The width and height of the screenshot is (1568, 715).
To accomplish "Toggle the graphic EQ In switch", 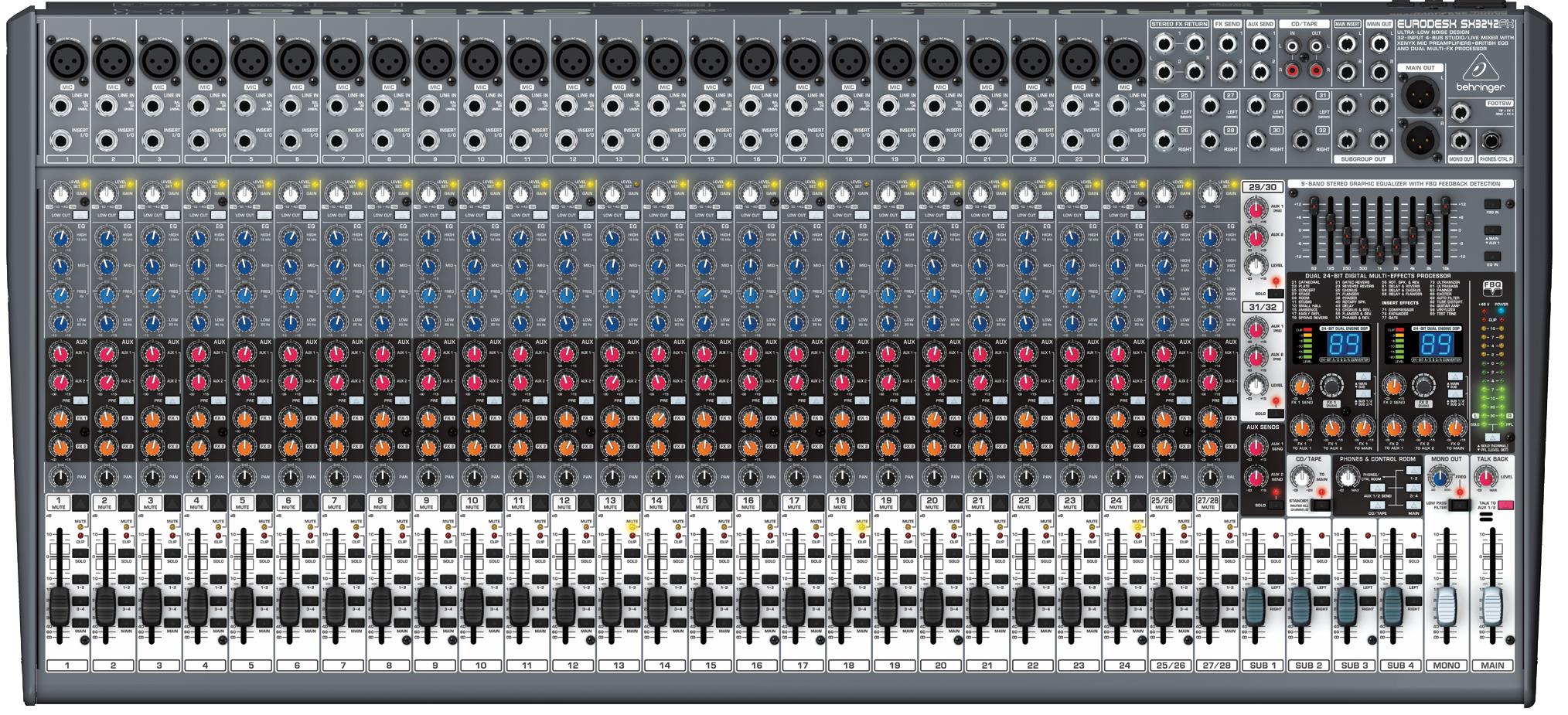I will (x=1492, y=257).
